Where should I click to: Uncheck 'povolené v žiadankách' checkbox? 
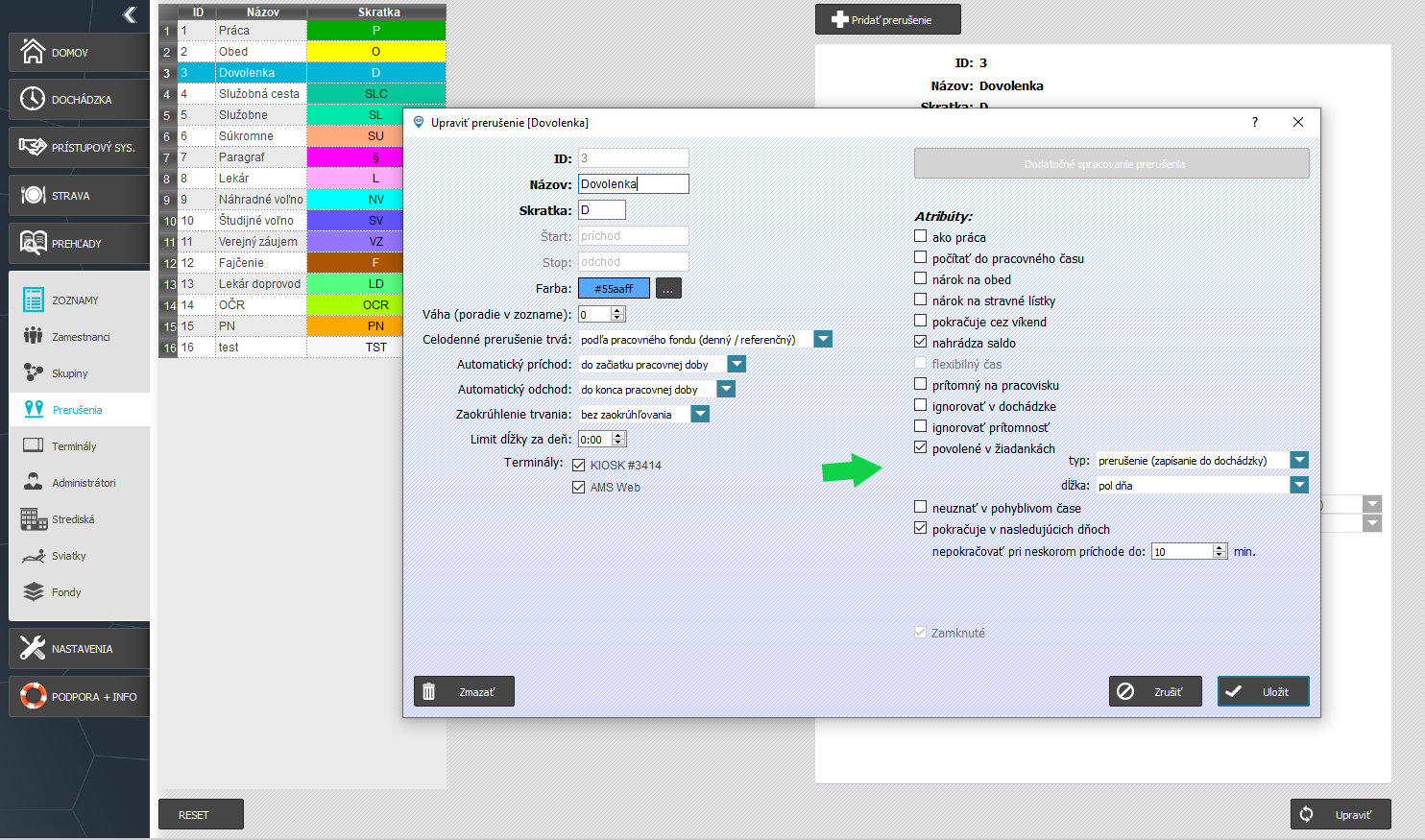point(920,447)
